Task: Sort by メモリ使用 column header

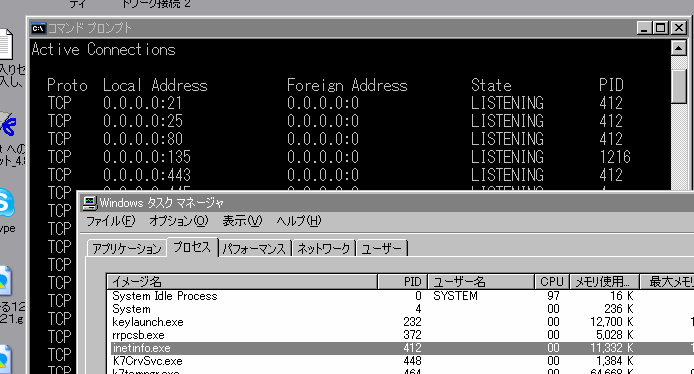Action: pos(605,281)
